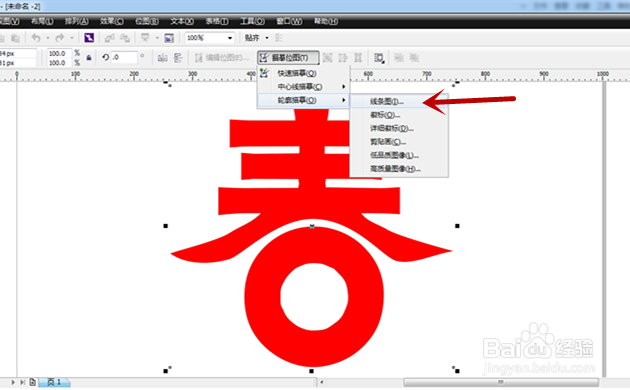
Task: Click the rotation angle input field
Action: coord(124,57)
